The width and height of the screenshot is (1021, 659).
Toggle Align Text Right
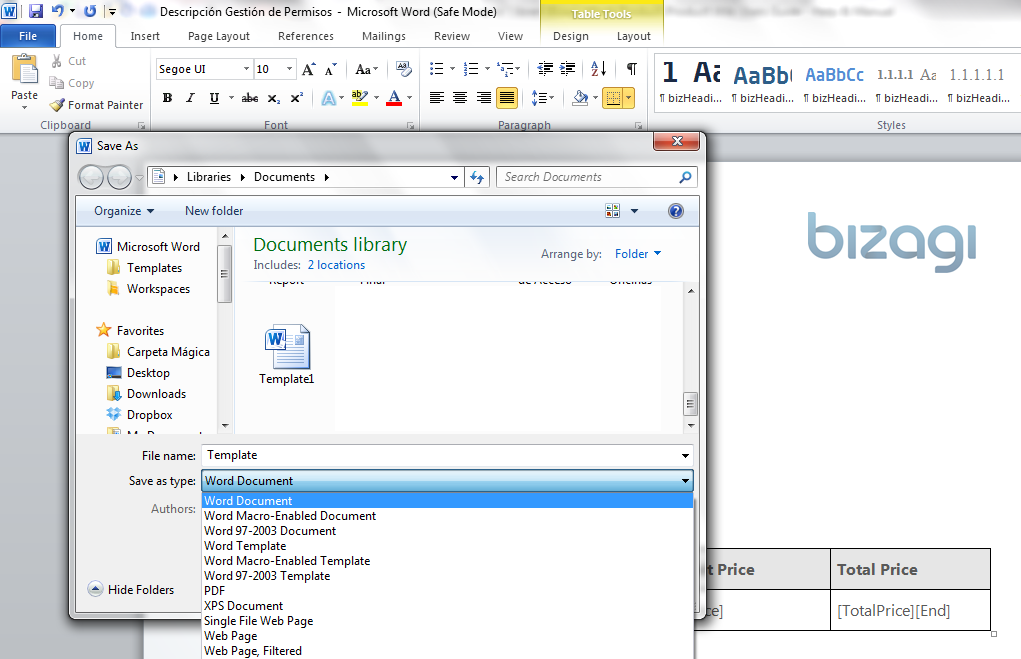click(x=483, y=98)
